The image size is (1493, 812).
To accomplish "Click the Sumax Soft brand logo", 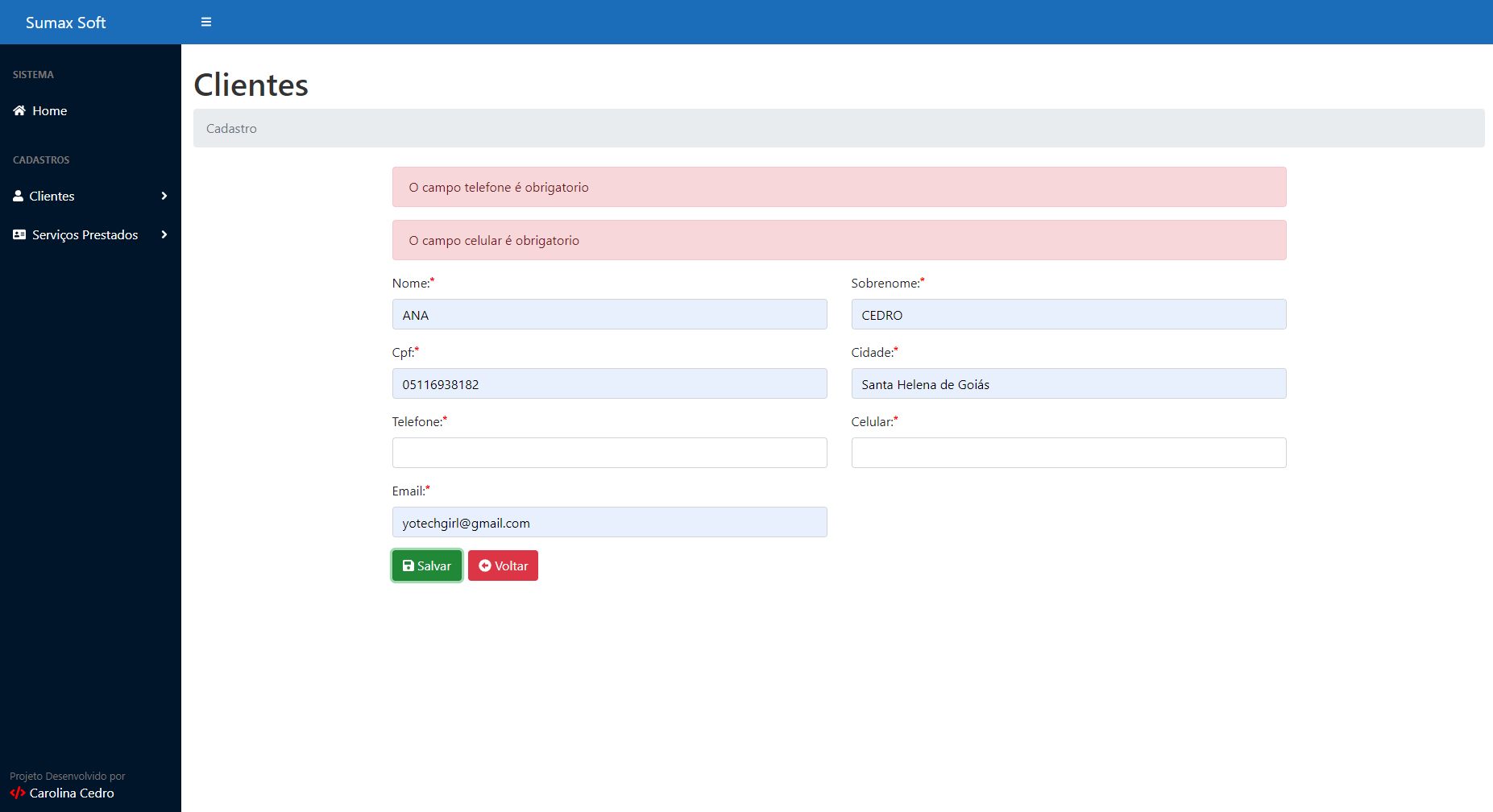I will point(65,23).
